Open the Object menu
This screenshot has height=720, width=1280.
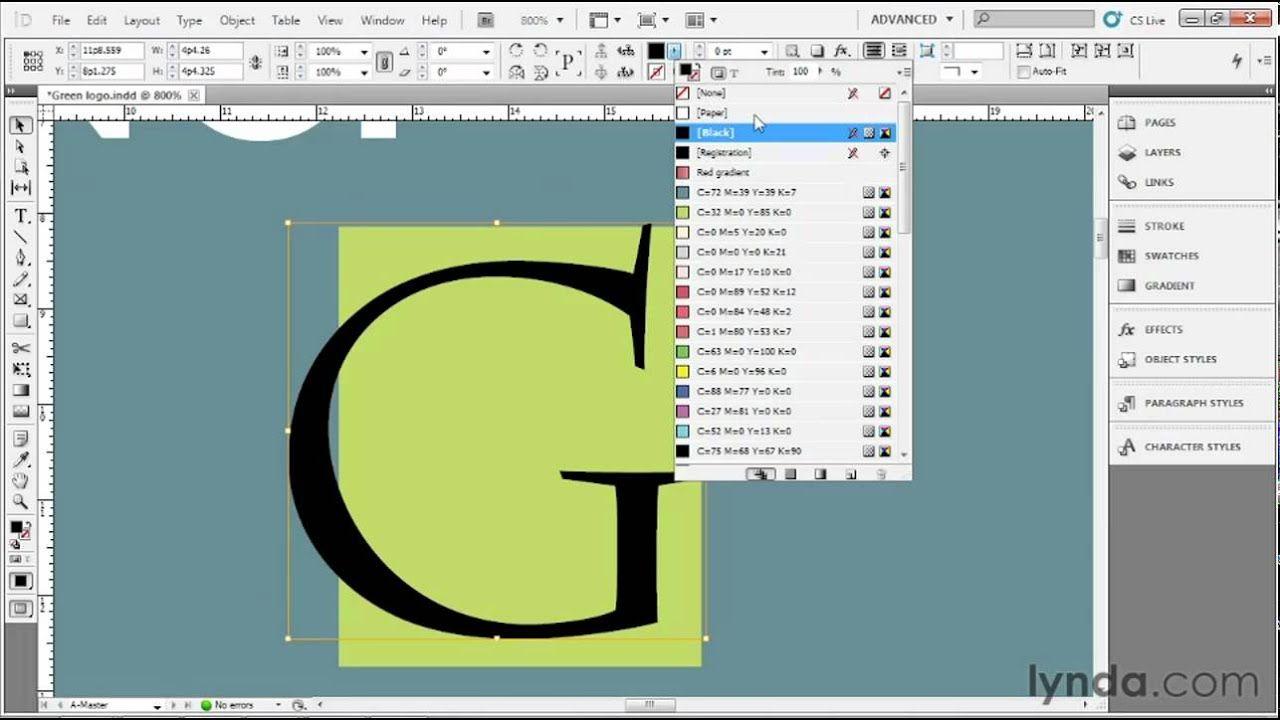(x=237, y=20)
